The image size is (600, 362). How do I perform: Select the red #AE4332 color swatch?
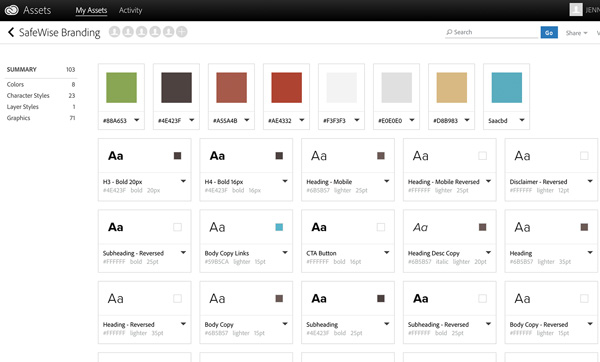point(287,88)
